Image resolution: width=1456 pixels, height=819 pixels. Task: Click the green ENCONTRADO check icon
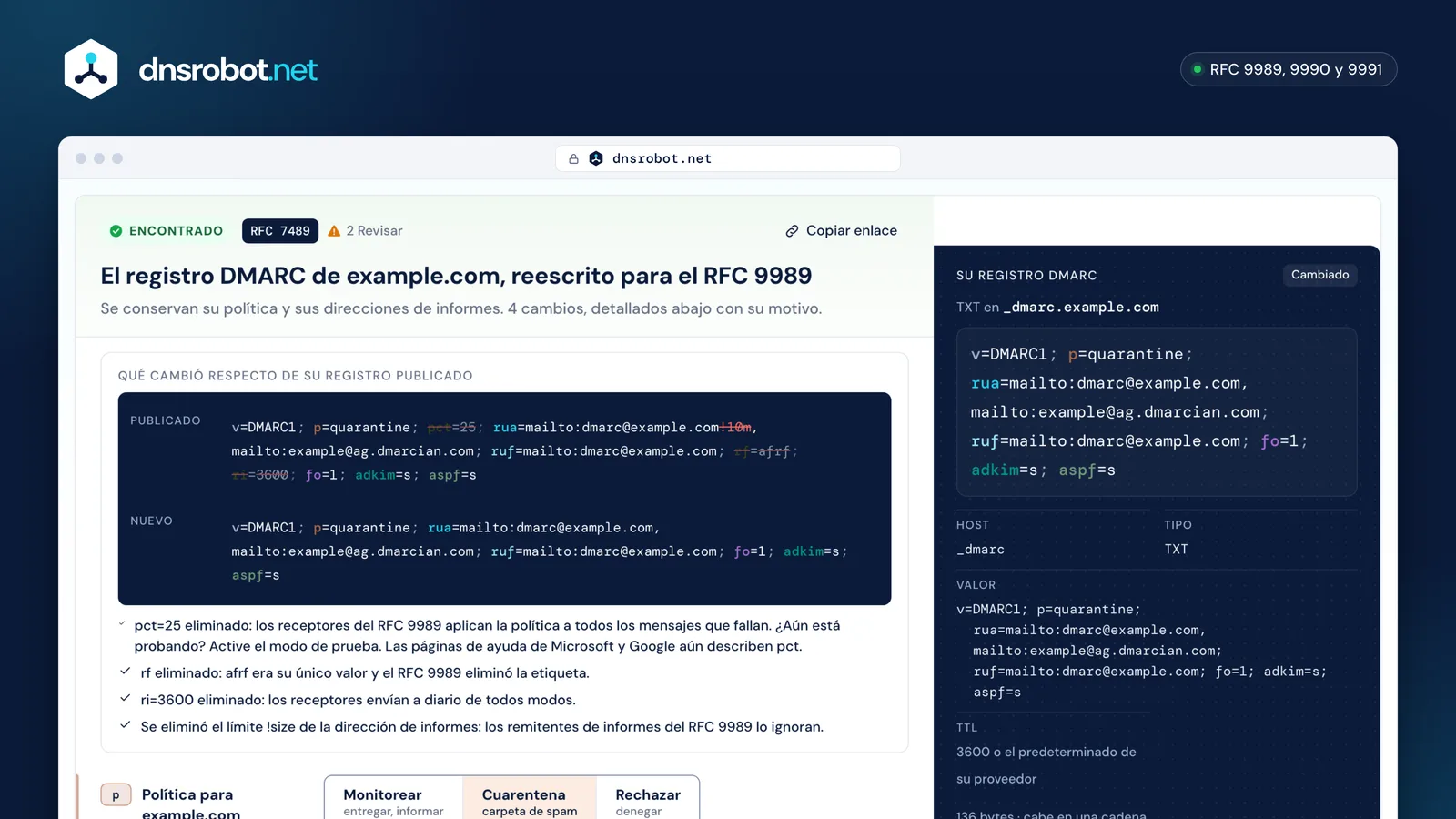tap(116, 231)
